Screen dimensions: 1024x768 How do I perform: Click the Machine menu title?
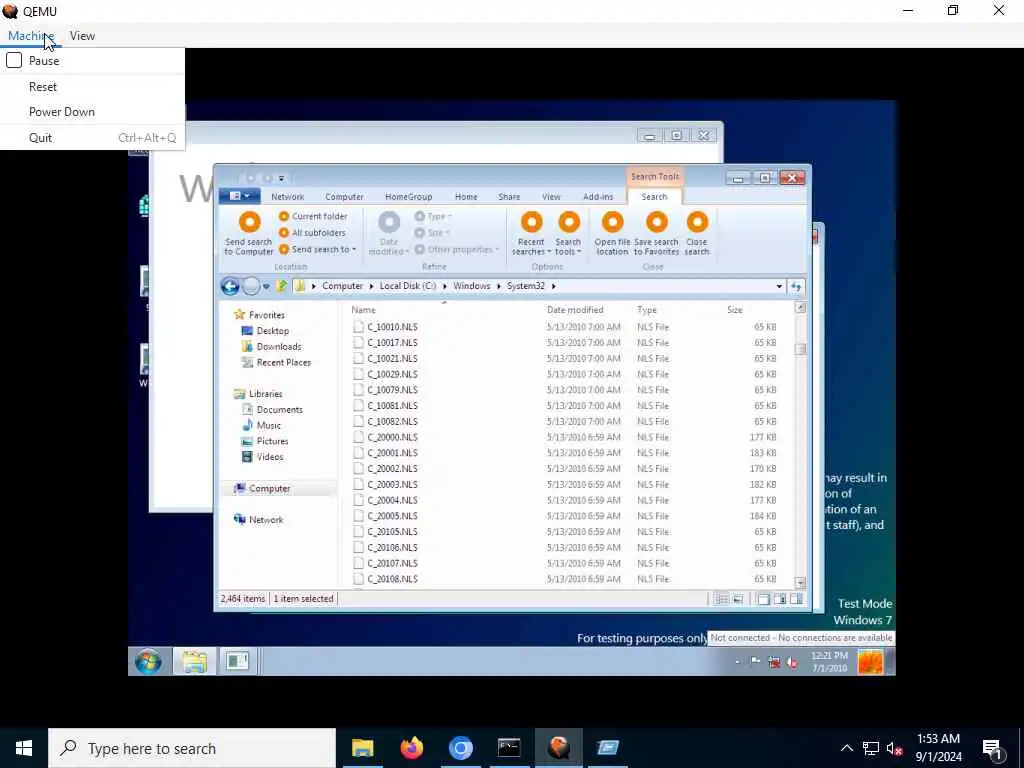[31, 36]
